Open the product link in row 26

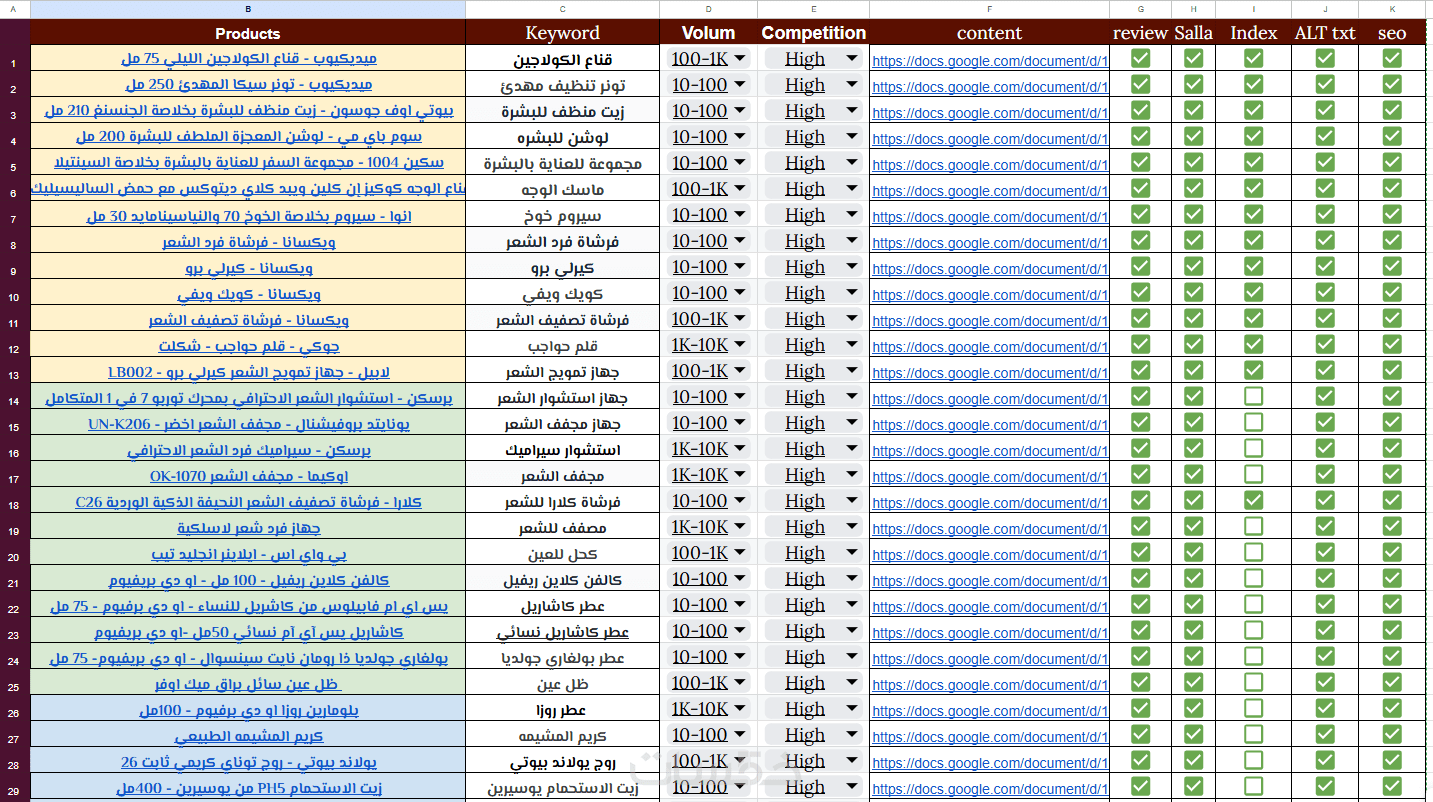coord(248,709)
